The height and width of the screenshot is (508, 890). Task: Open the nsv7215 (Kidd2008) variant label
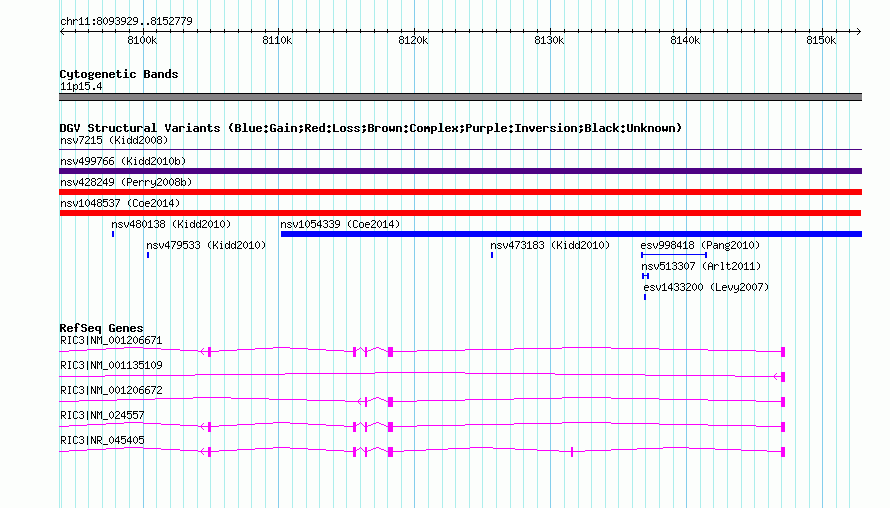tap(114, 140)
